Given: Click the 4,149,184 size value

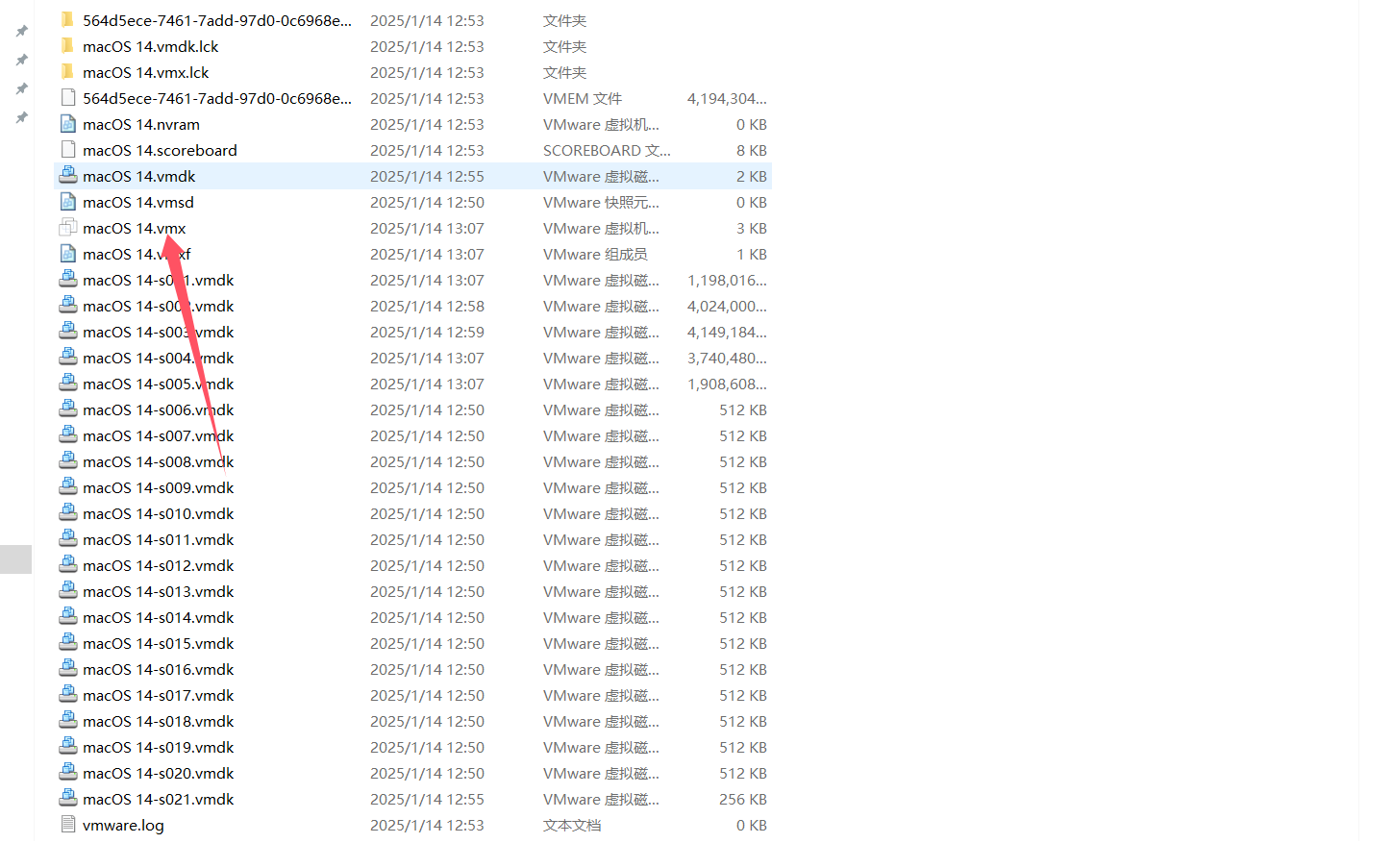Looking at the screenshot, I should pyautogui.click(x=727, y=332).
